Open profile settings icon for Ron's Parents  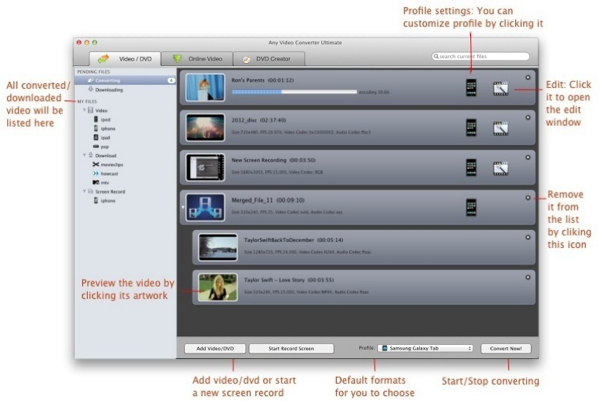471,88
